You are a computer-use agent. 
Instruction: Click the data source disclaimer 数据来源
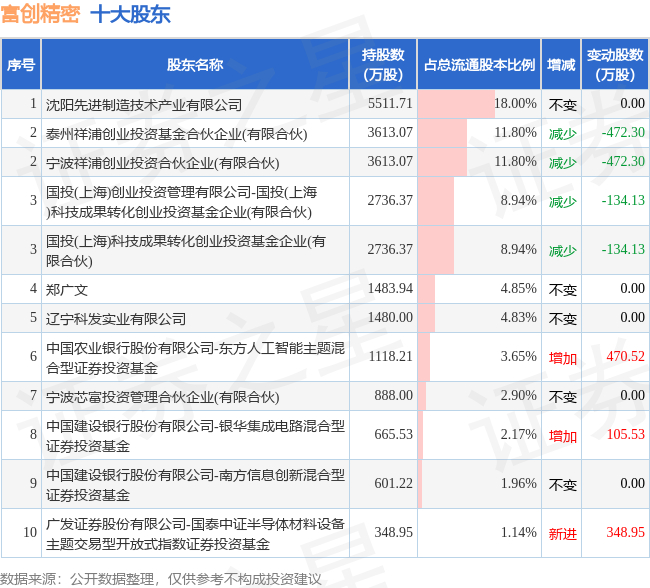[x=161, y=579]
